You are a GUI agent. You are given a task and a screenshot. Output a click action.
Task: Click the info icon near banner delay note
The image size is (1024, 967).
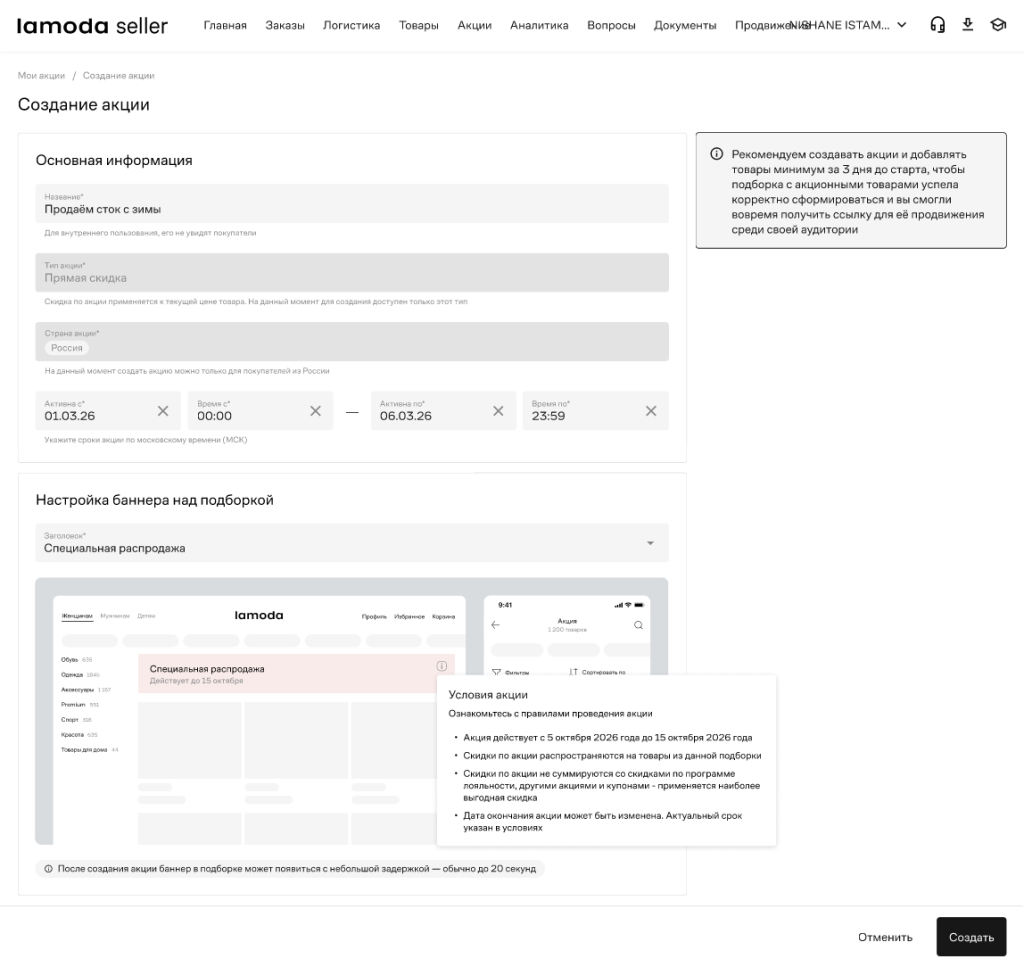click(48, 869)
